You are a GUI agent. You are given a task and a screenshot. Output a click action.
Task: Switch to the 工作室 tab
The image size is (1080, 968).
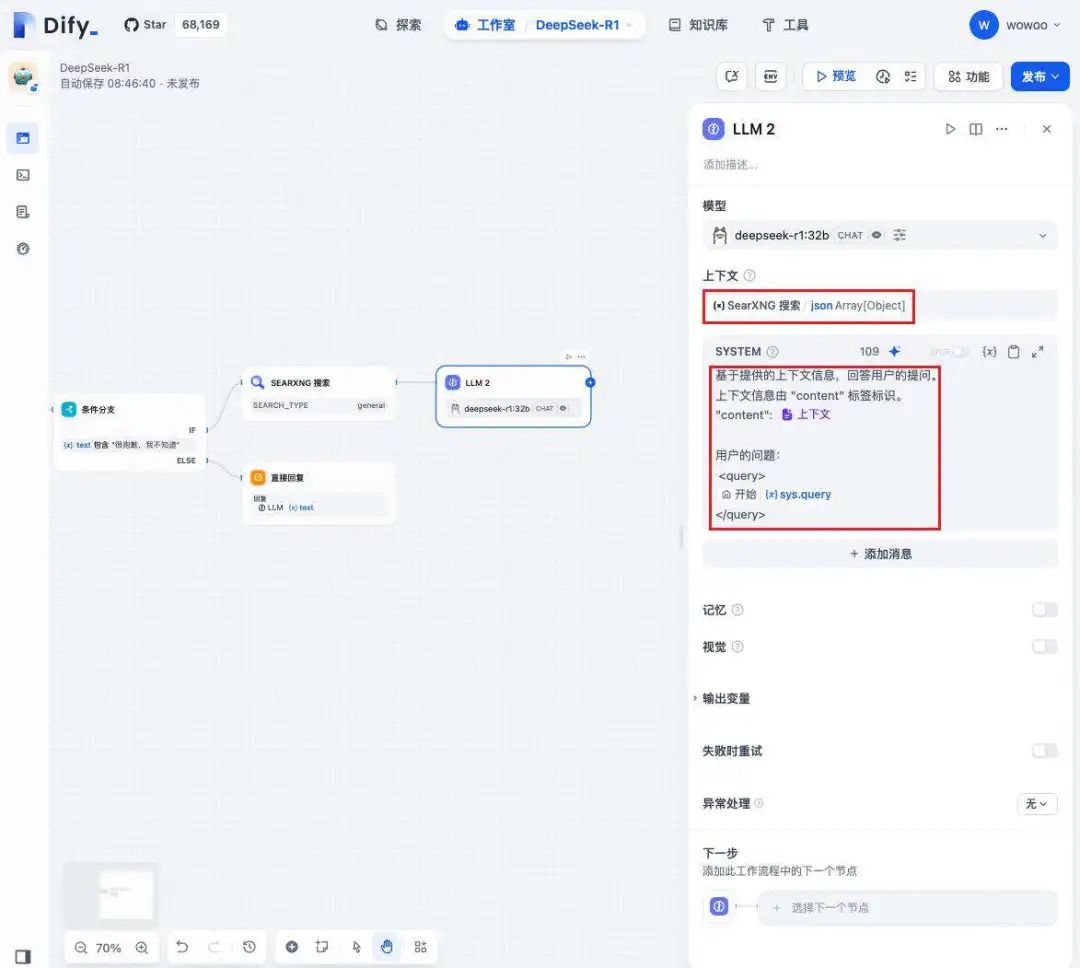(485, 25)
